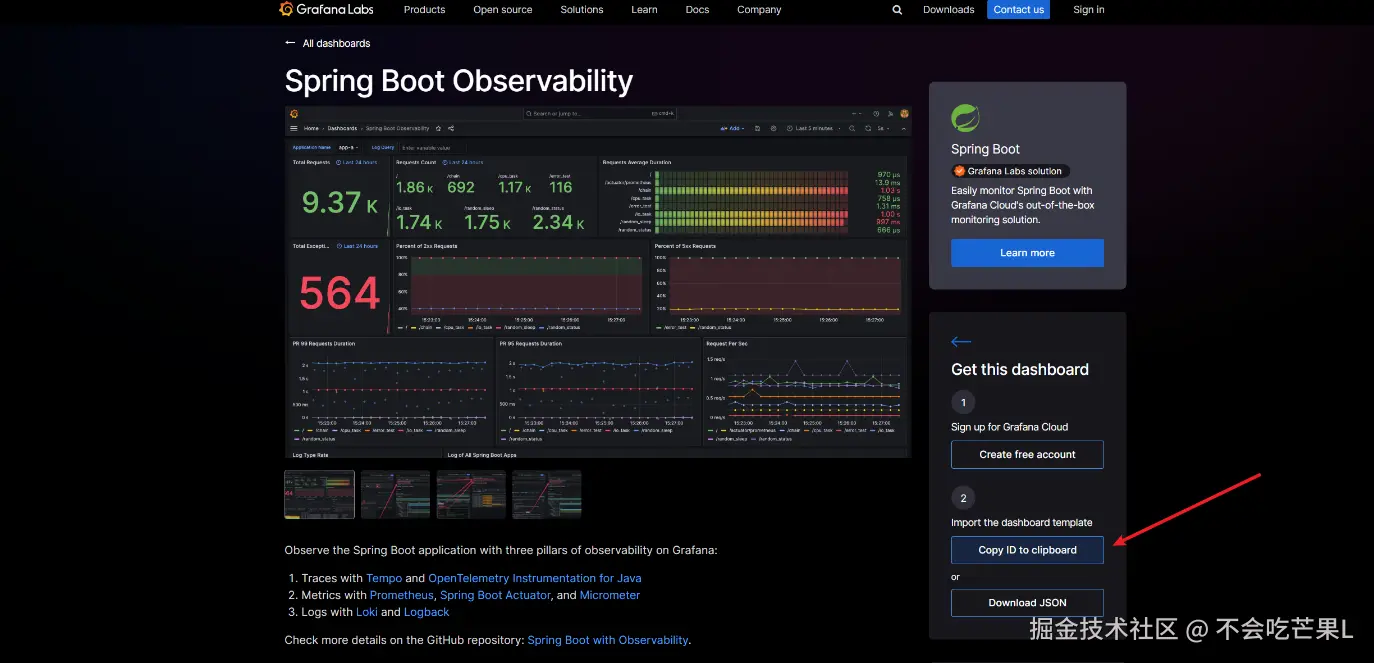Viewport: 1374px width, 663px height.
Task: Open the site search magnifier icon
Action: click(x=897, y=10)
